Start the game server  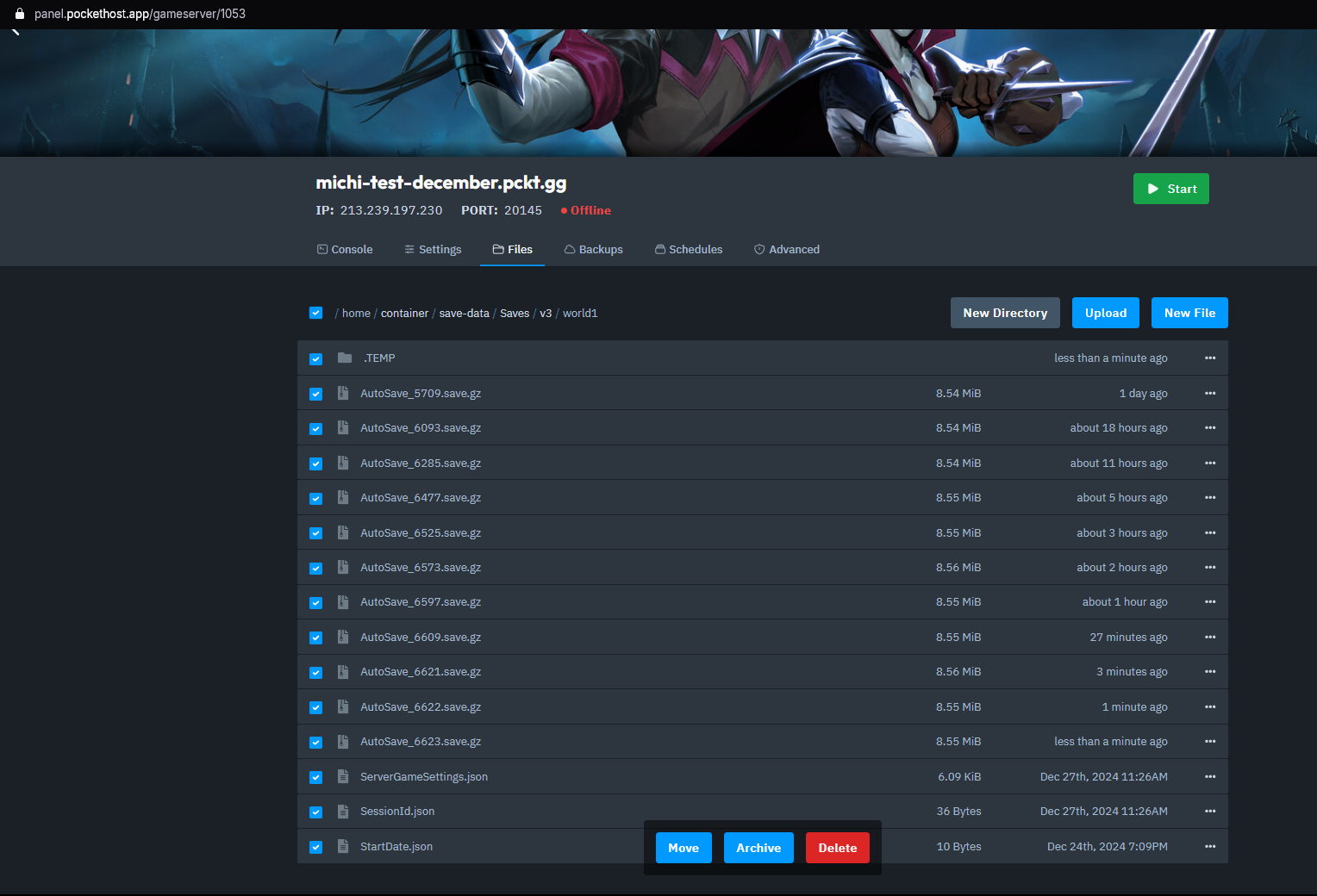[1170, 189]
